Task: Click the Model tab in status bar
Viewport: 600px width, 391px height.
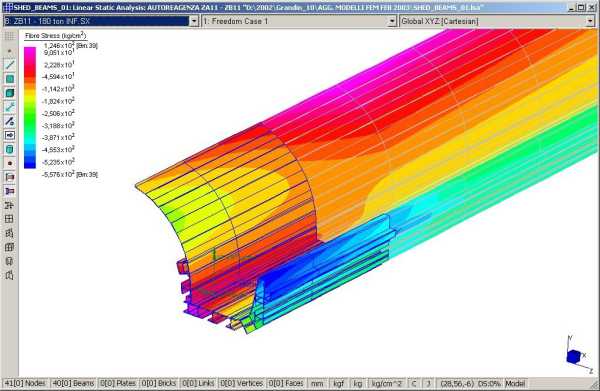Action: pos(515,383)
